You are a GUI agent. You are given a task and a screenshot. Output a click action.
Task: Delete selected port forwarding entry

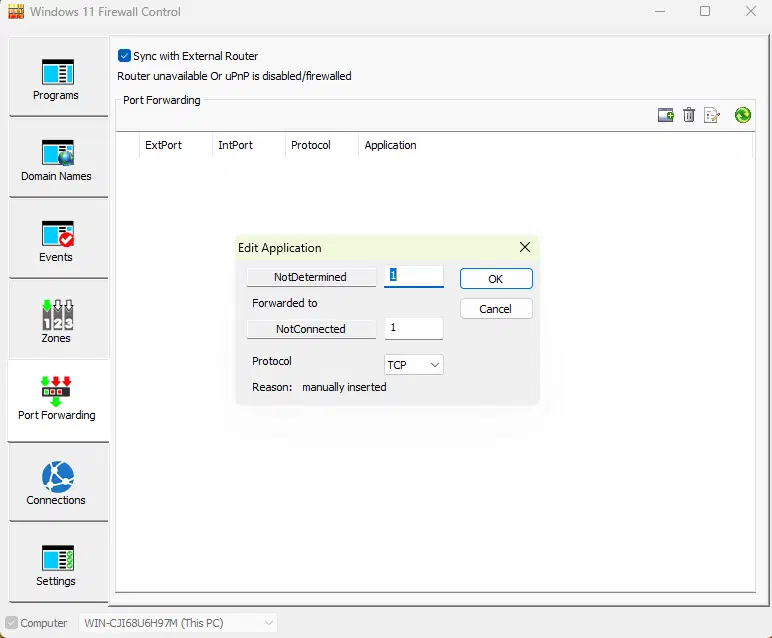pyautogui.click(x=689, y=115)
